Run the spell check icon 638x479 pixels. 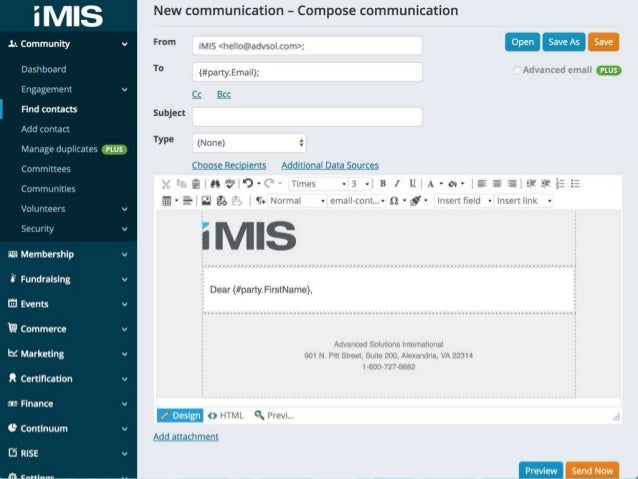[x=230, y=184]
